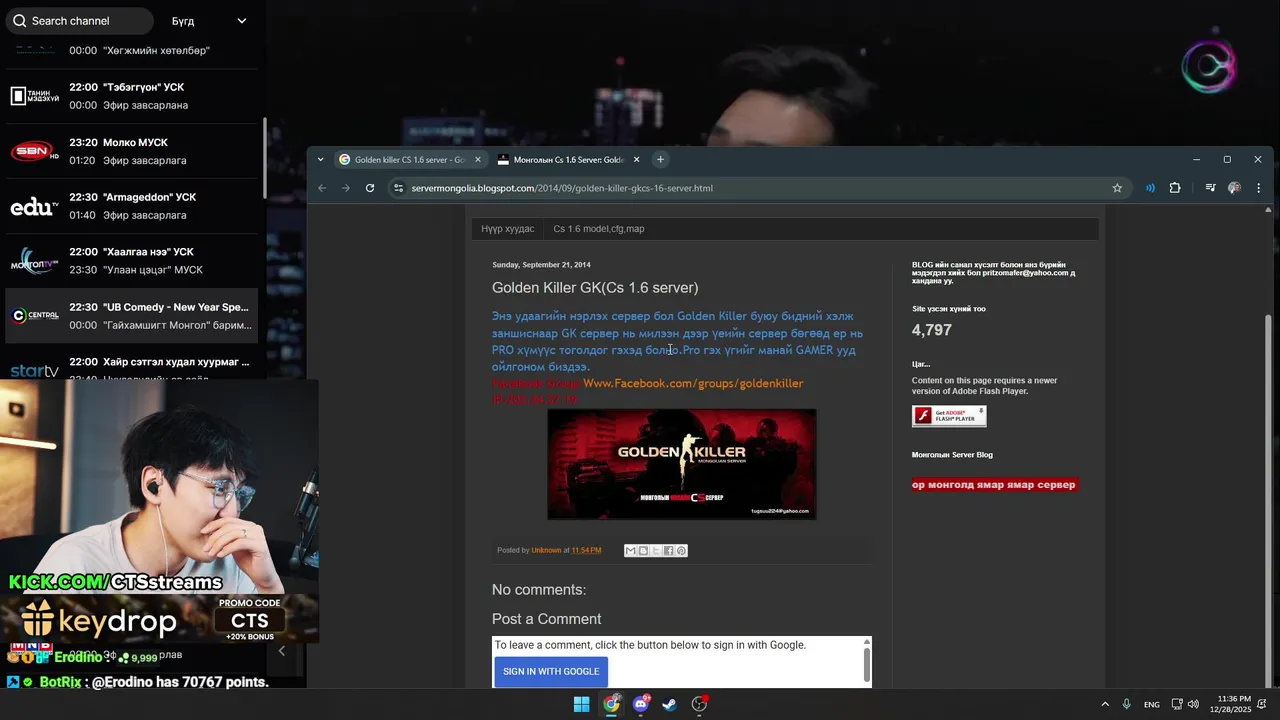Open Steam from the taskbar
Image resolution: width=1280 pixels, height=720 pixels.
670,704
